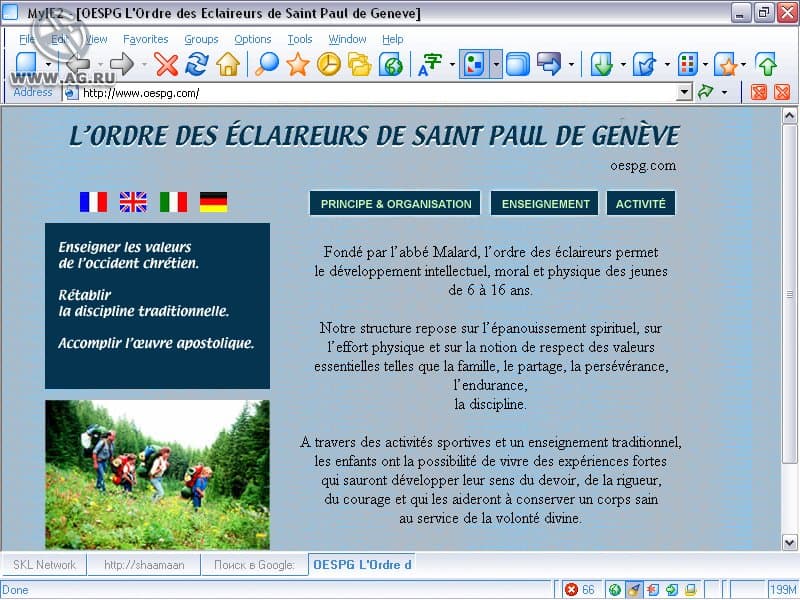Open the Forward button history dropdown arrow
The image size is (800, 600).
click(144, 65)
